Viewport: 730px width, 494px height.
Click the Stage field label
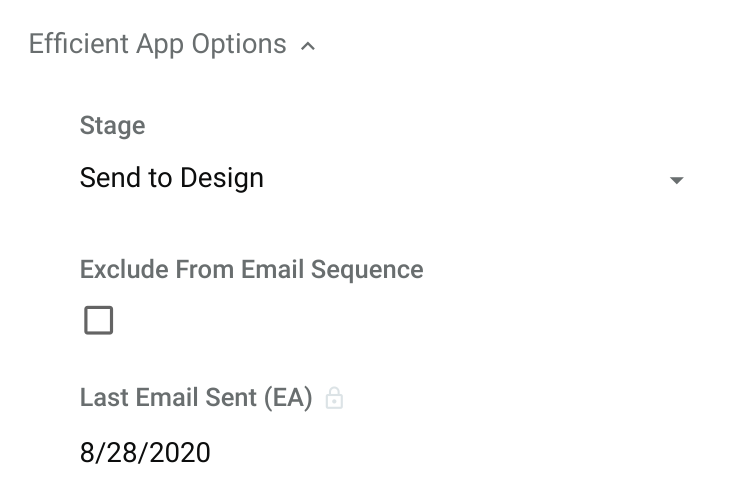tap(113, 126)
